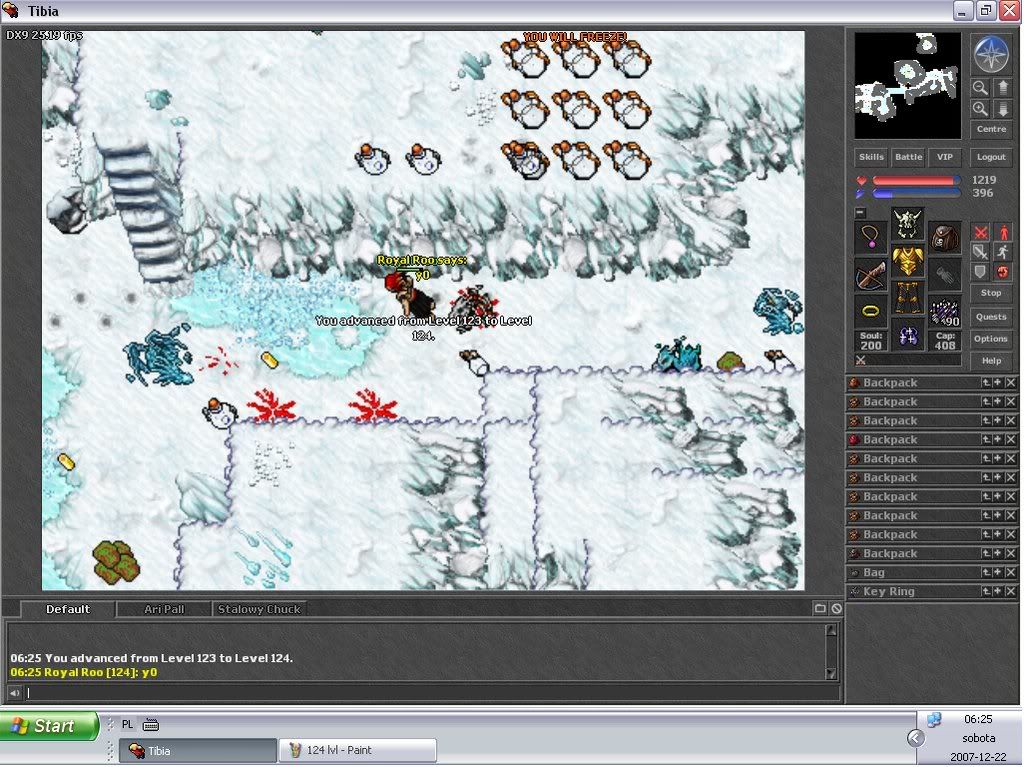Toggle secure mode
The image size is (1024, 767).
coord(1002,272)
